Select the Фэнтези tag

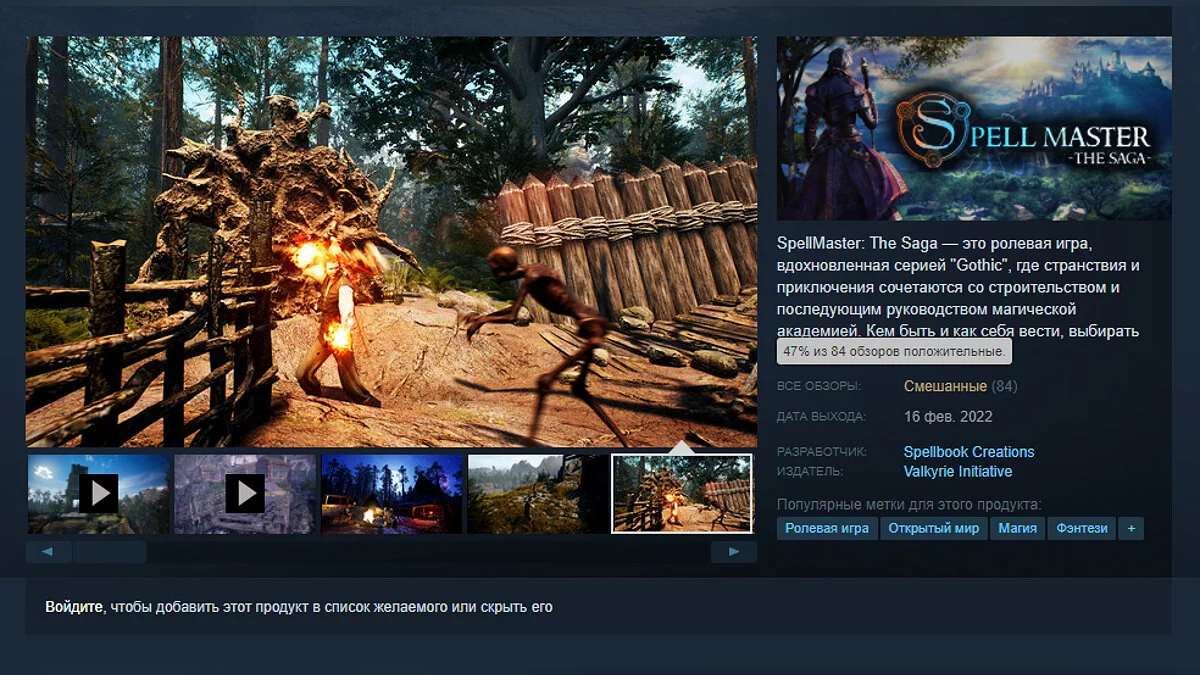1082,528
